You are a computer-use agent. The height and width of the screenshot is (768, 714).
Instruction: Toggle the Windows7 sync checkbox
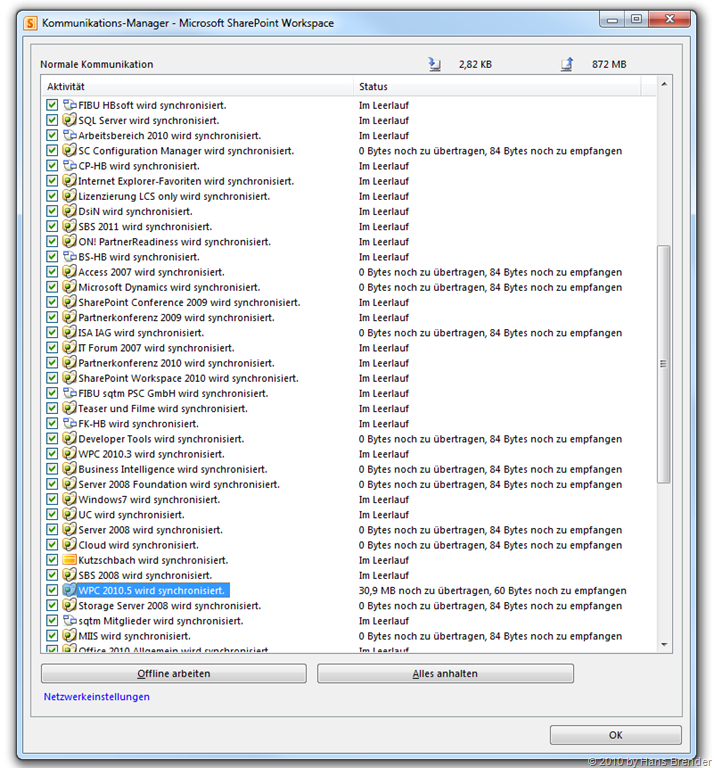click(x=52, y=499)
